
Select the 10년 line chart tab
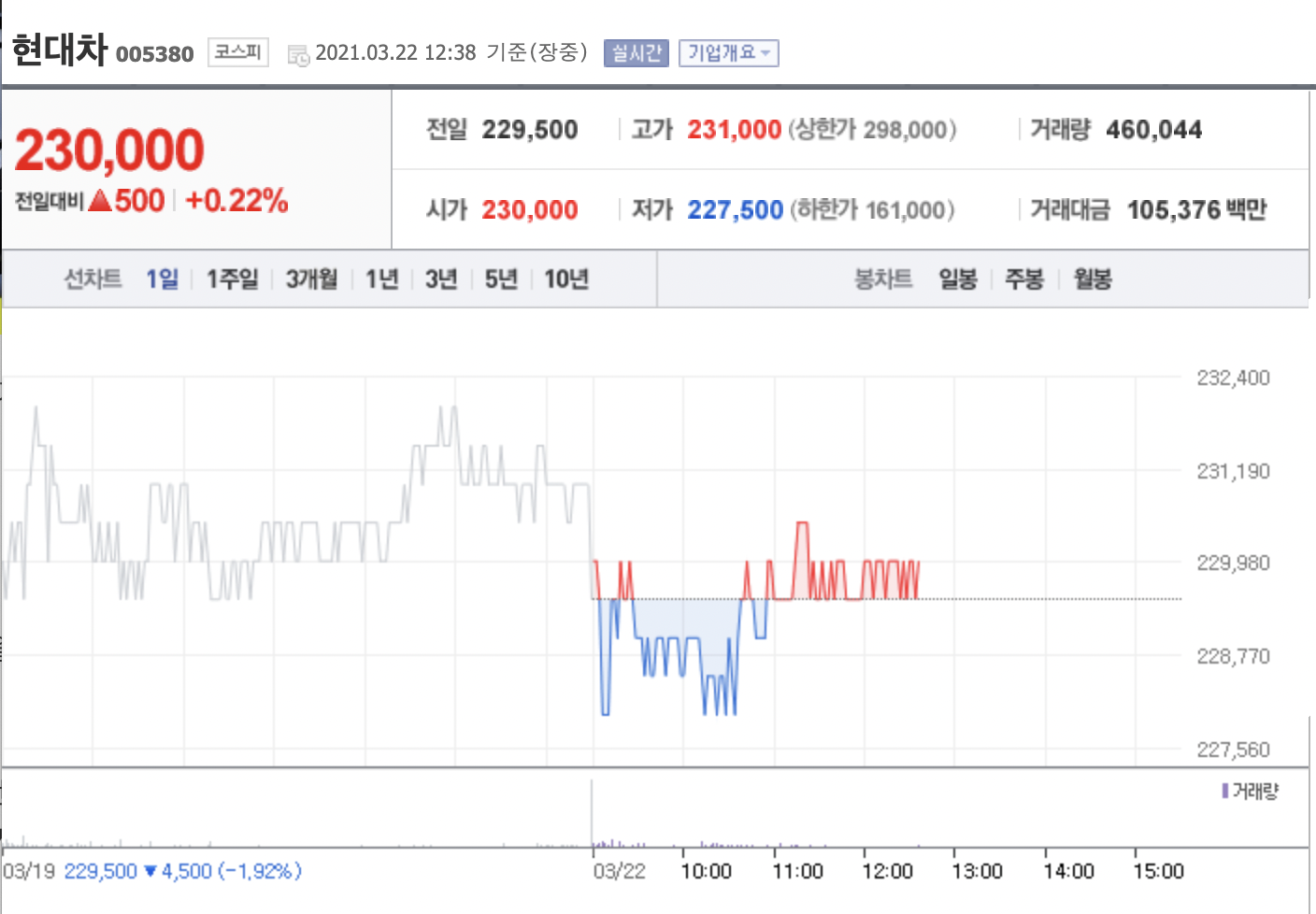point(566,278)
